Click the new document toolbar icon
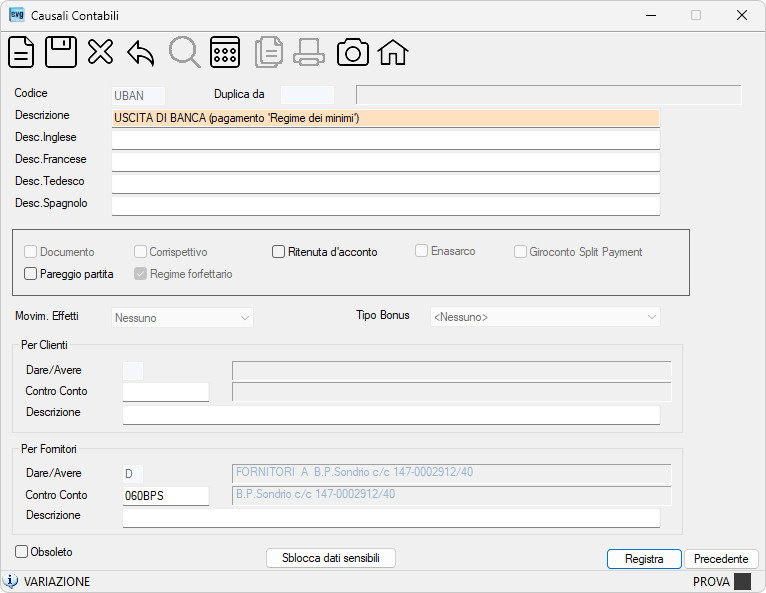Image resolution: width=766 pixels, height=593 pixels. tap(21, 52)
